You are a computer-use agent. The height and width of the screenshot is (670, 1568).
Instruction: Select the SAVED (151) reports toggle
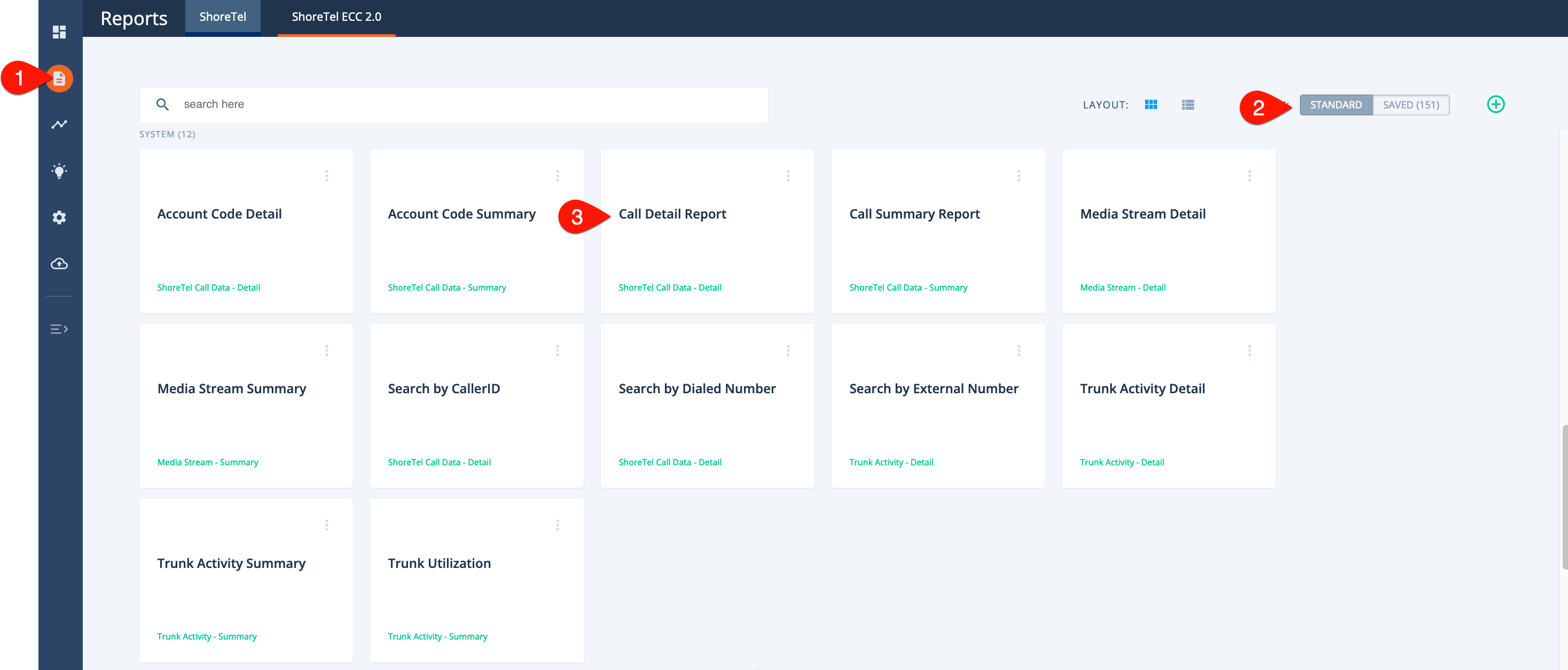pos(1410,105)
